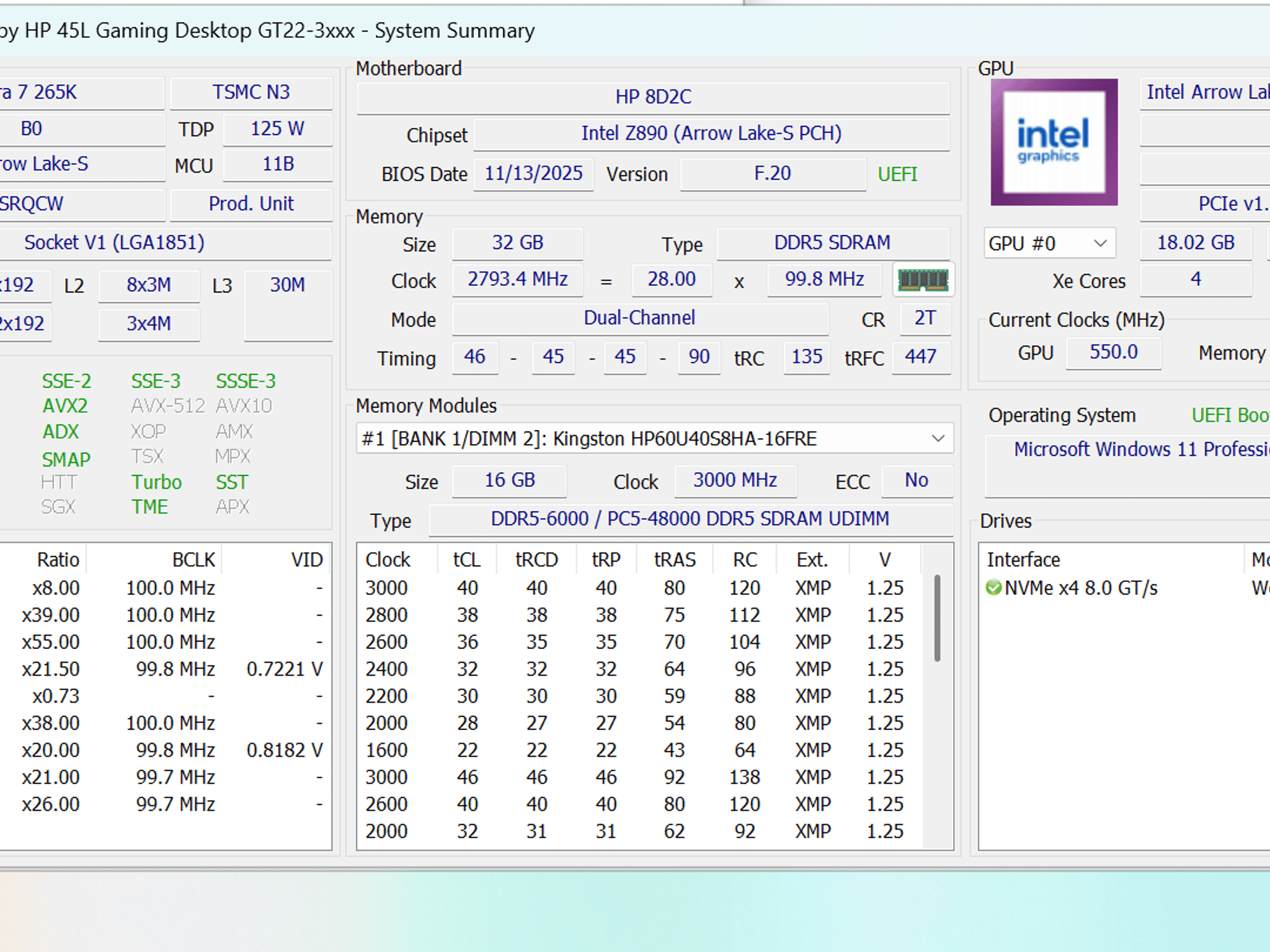Click the Intel graphics logo image
Image resolution: width=1270 pixels, height=952 pixels.
tap(1054, 142)
